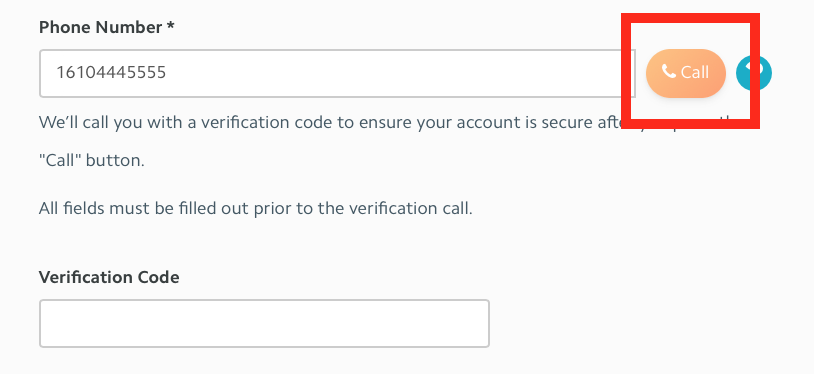Click the phone handset icon in the Call button

(x=669, y=71)
